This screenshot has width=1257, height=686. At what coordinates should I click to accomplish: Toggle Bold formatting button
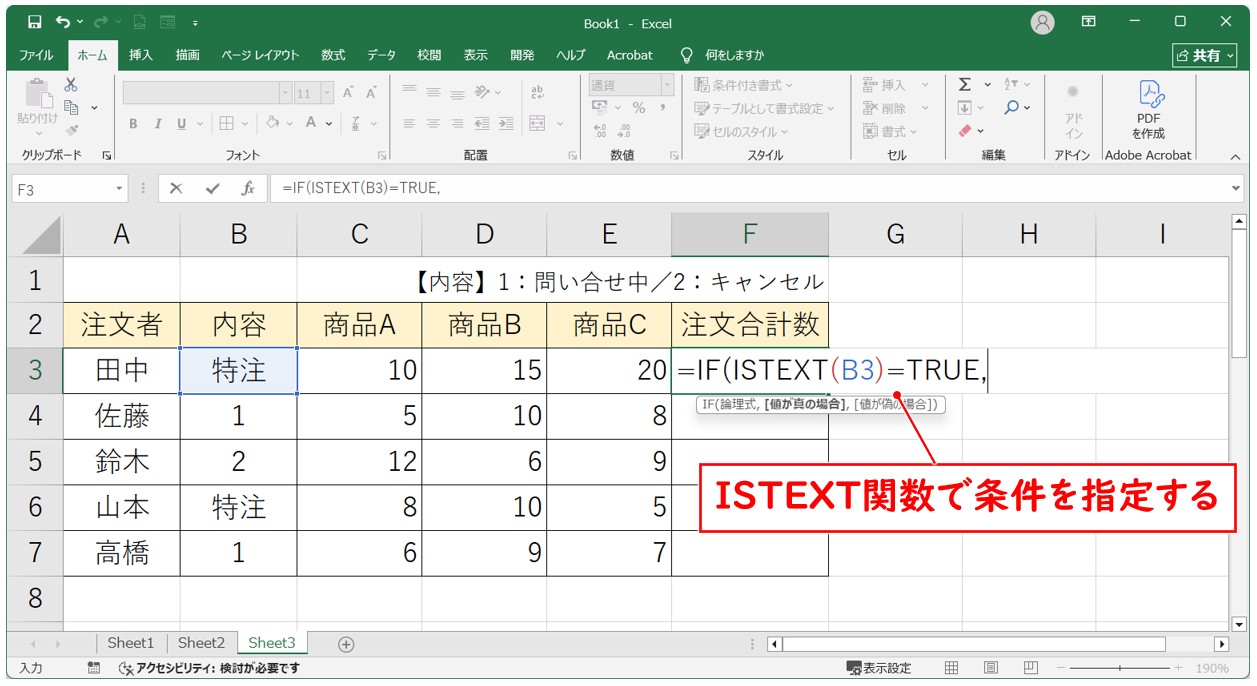(133, 124)
